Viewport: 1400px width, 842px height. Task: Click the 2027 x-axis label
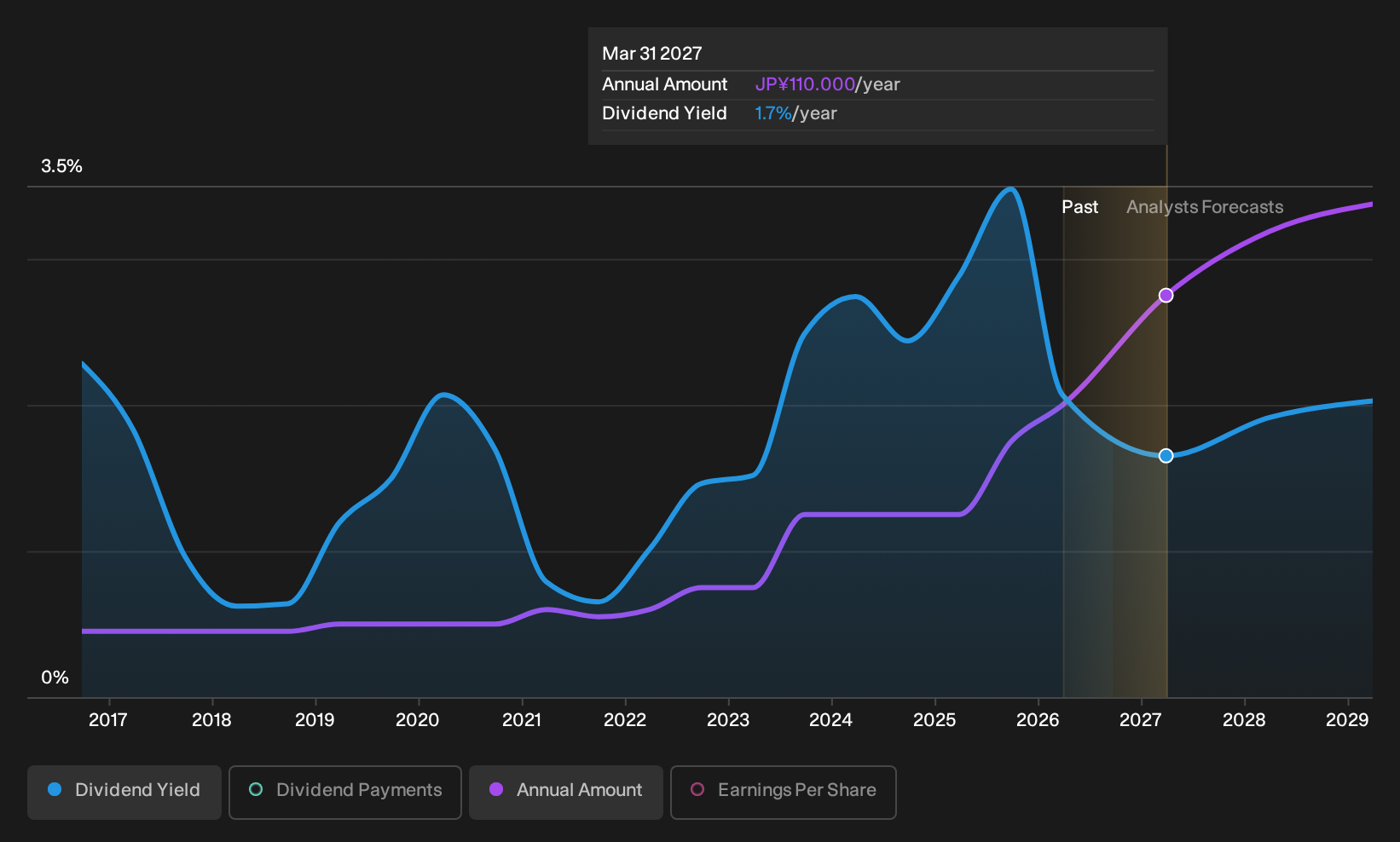[x=1141, y=720]
